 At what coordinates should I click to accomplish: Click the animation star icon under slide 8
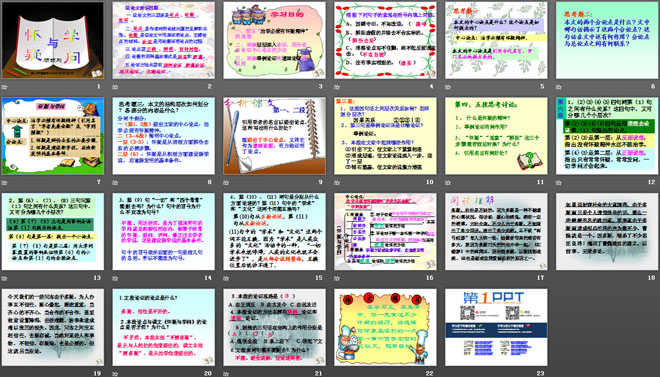pos(115,183)
